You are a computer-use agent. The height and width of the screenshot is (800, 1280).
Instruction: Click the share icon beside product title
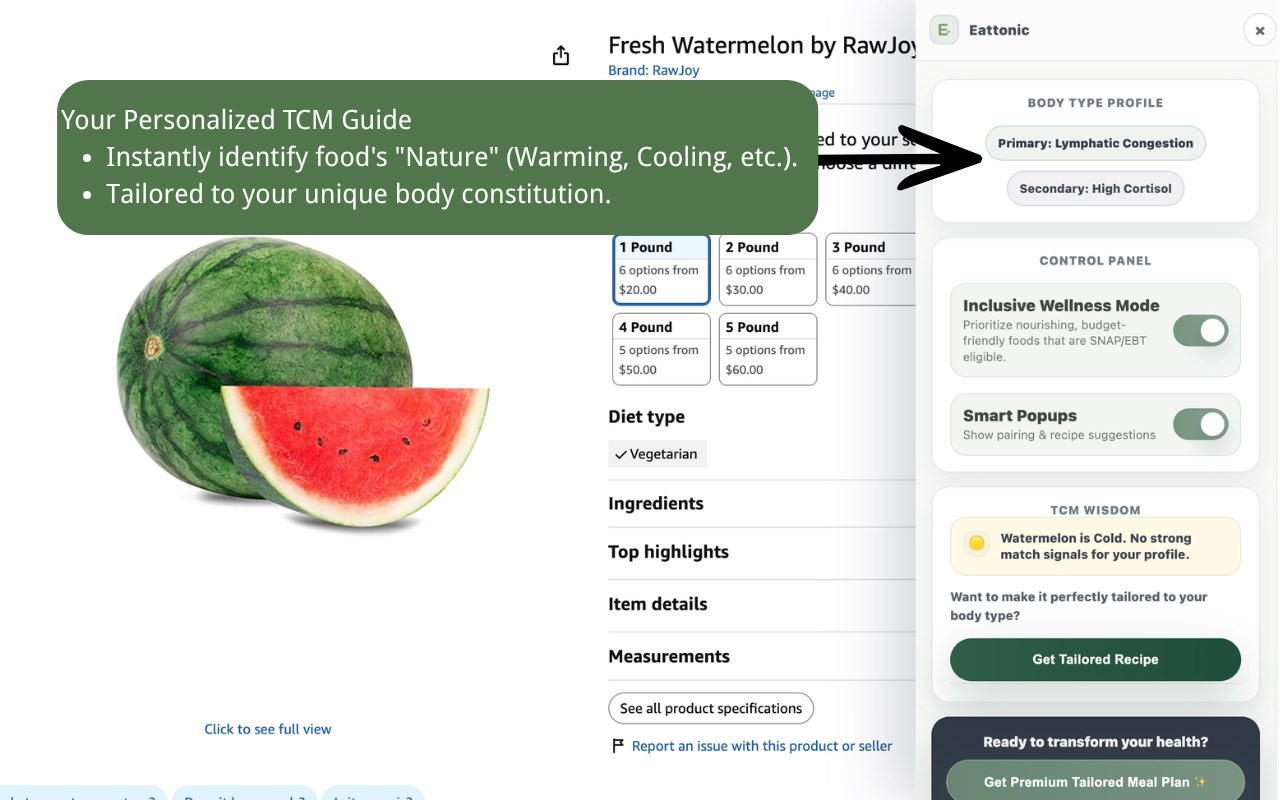pyautogui.click(x=561, y=56)
